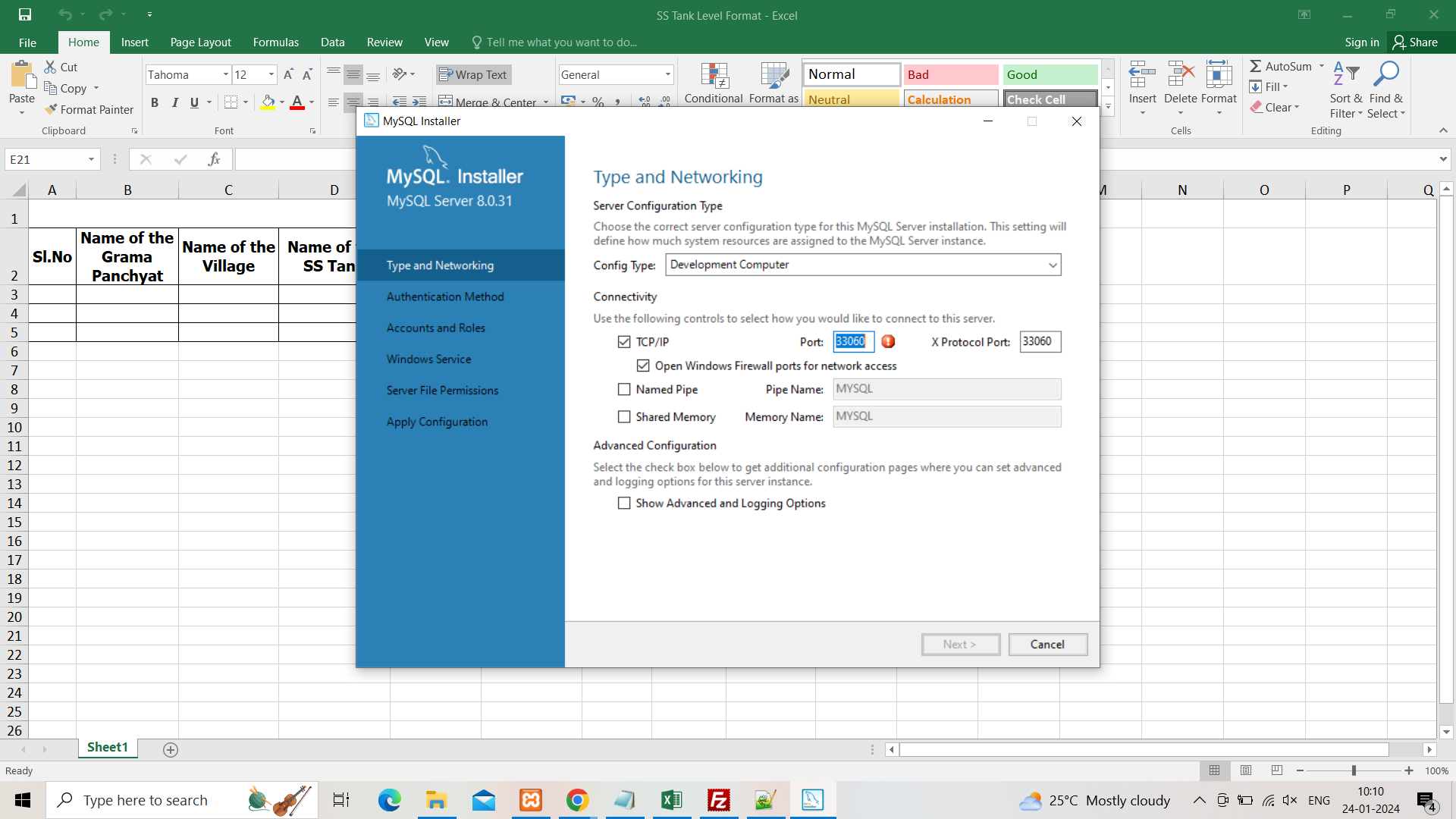Select the Sheet1 tab
This screenshot has width=1456, height=819.
coord(108,748)
